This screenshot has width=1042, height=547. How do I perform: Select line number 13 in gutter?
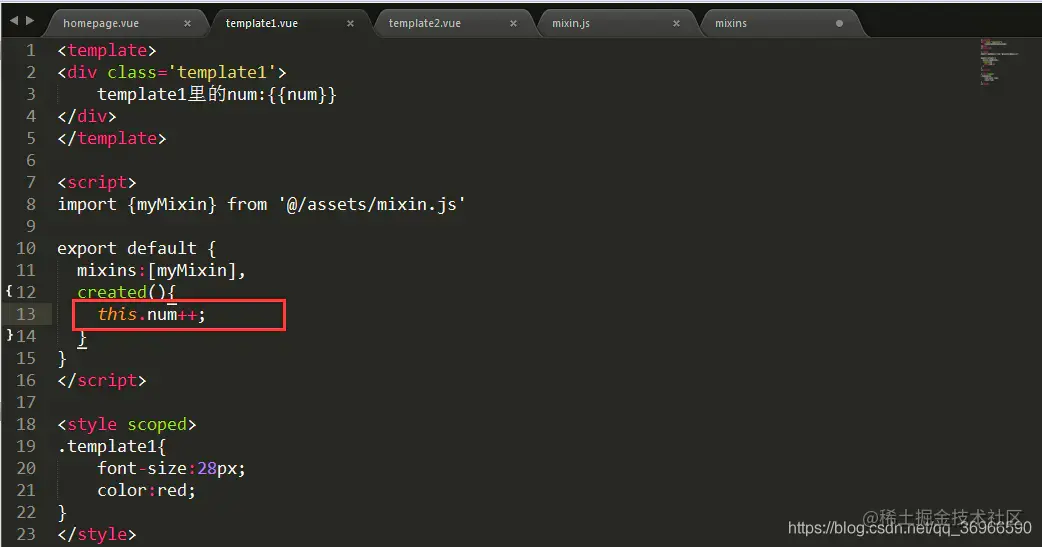(26, 314)
